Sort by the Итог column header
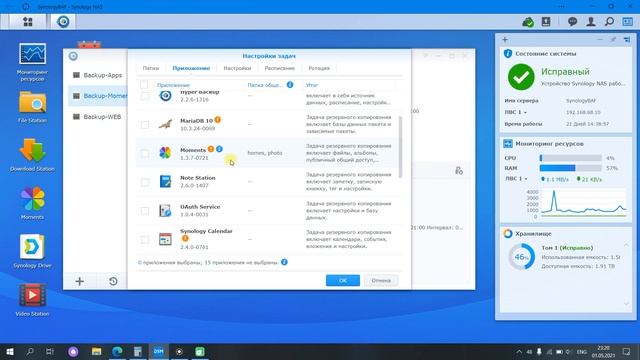640x360 pixels. point(312,85)
